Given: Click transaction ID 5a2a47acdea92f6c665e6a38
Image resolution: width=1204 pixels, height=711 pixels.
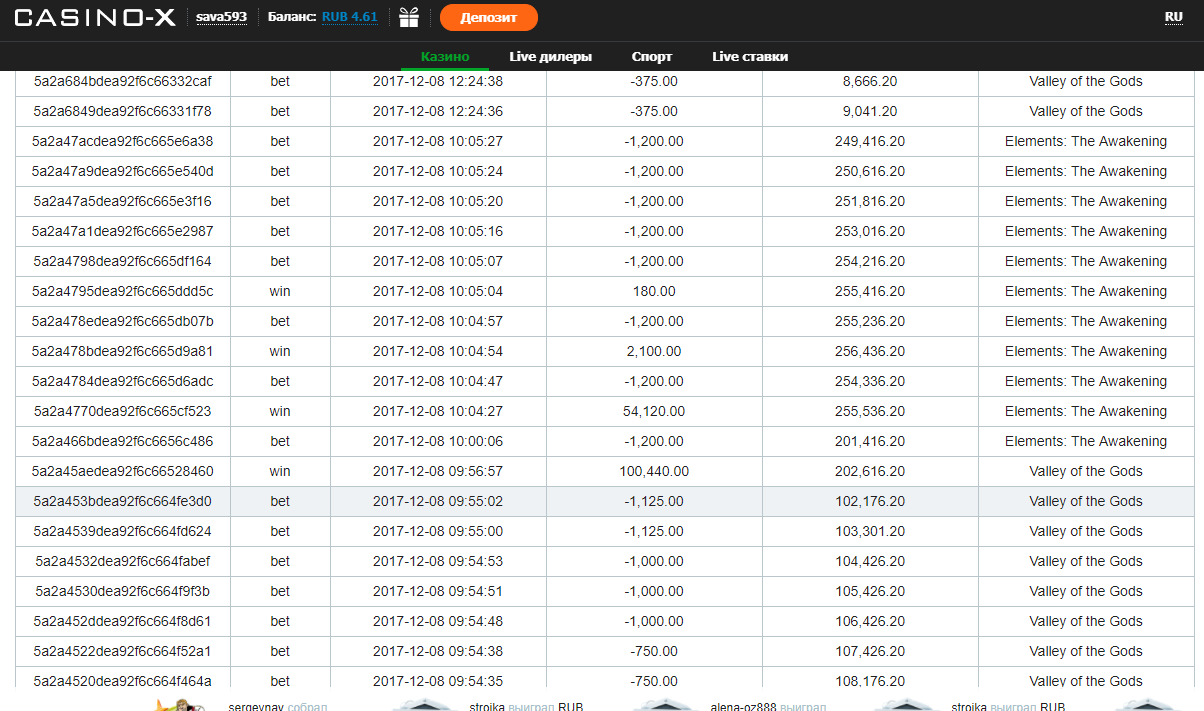Looking at the screenshot, I should pyautogui.click(x=123, y=141).
